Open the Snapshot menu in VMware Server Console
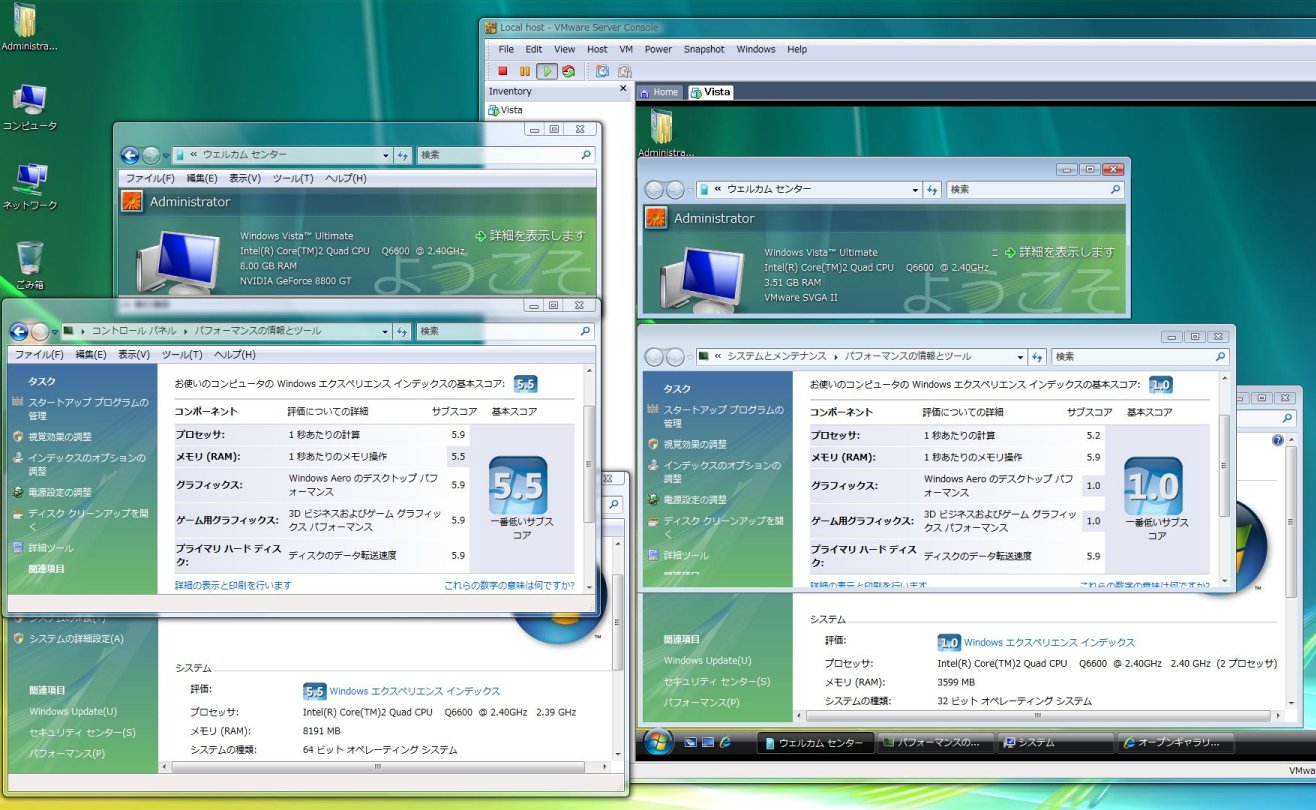 [703, 49]
